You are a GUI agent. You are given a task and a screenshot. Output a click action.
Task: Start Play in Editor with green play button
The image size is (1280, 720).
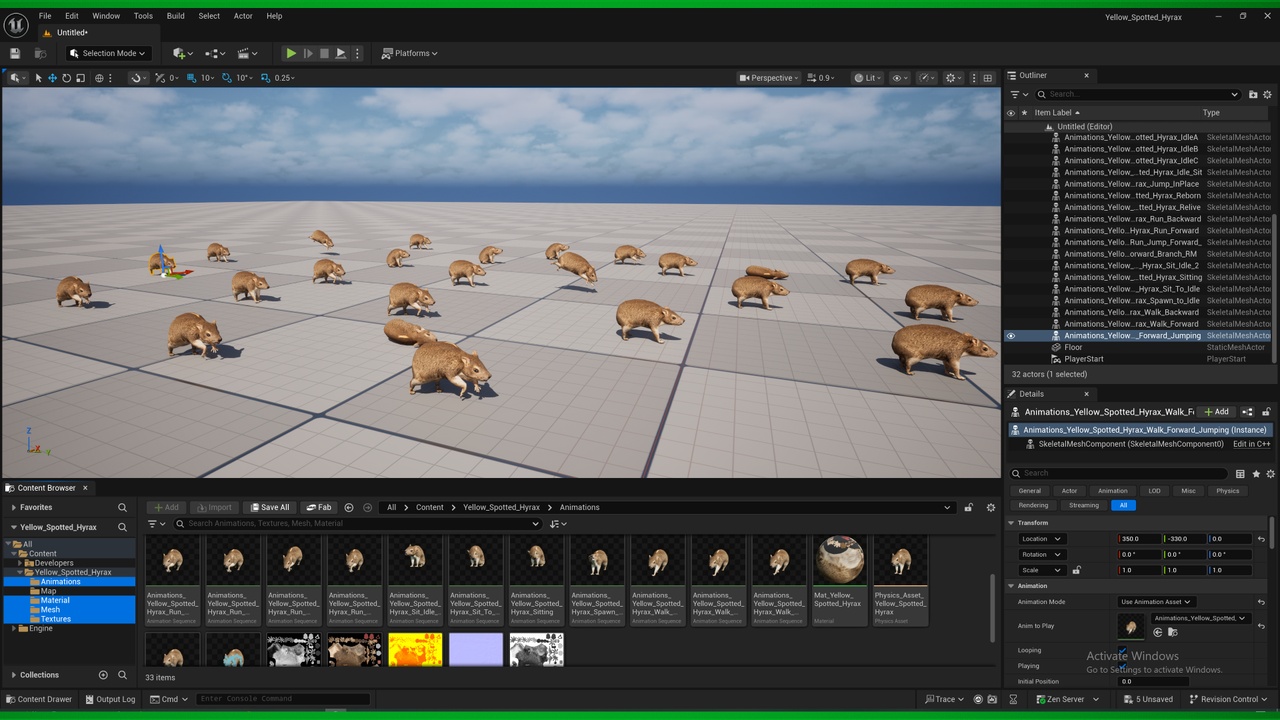[291, 53]
